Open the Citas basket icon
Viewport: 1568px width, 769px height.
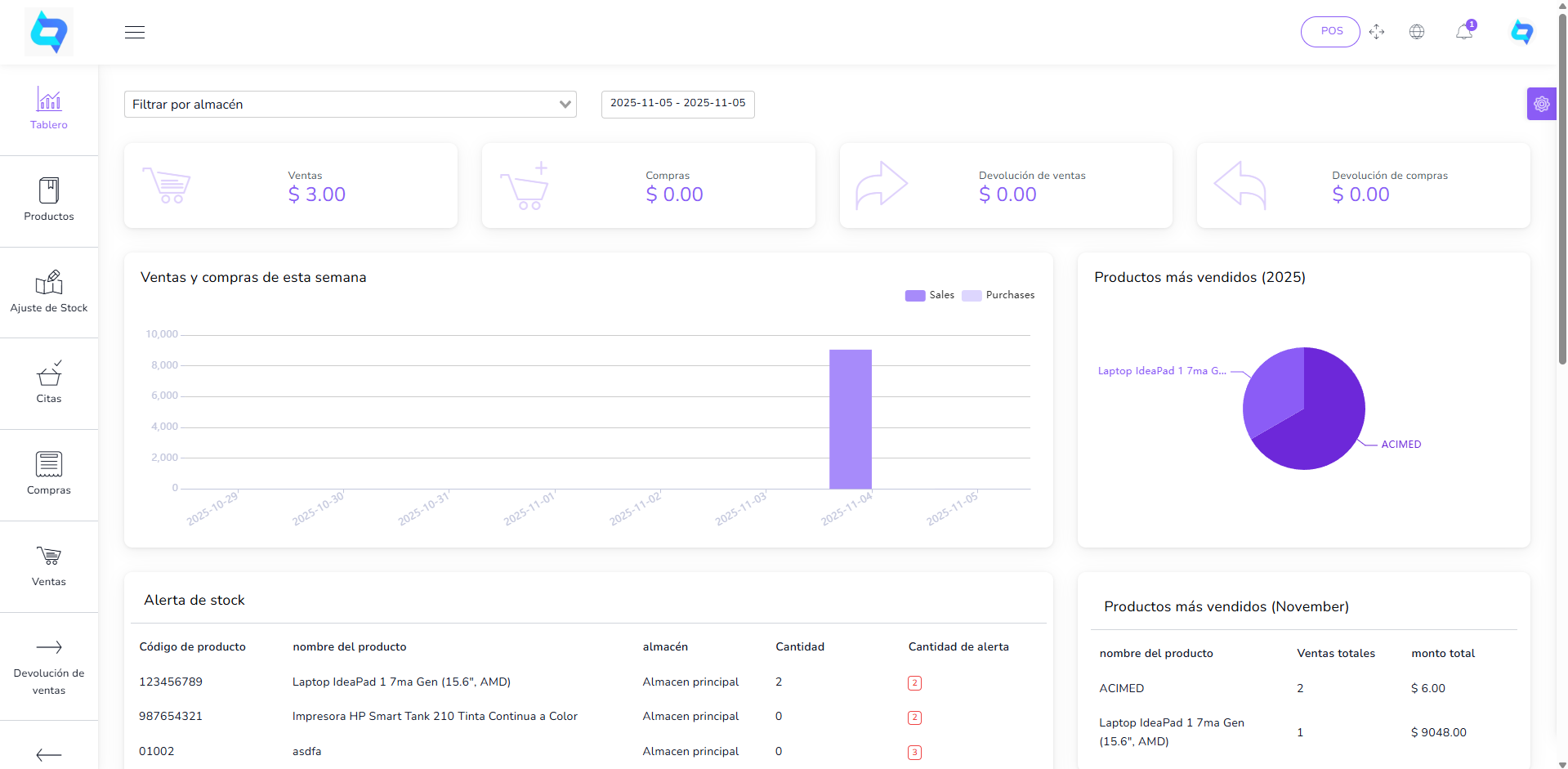(x=49, y=376)
